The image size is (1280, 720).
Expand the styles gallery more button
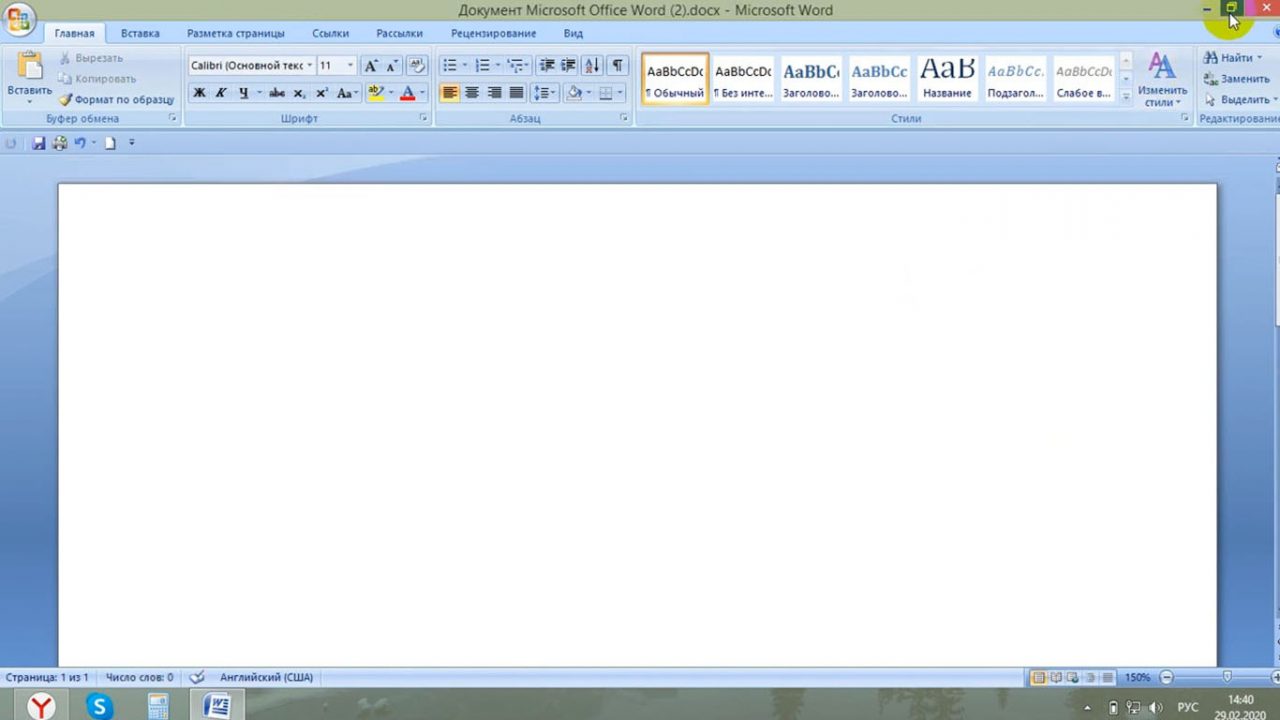[x=1126, y=97]
